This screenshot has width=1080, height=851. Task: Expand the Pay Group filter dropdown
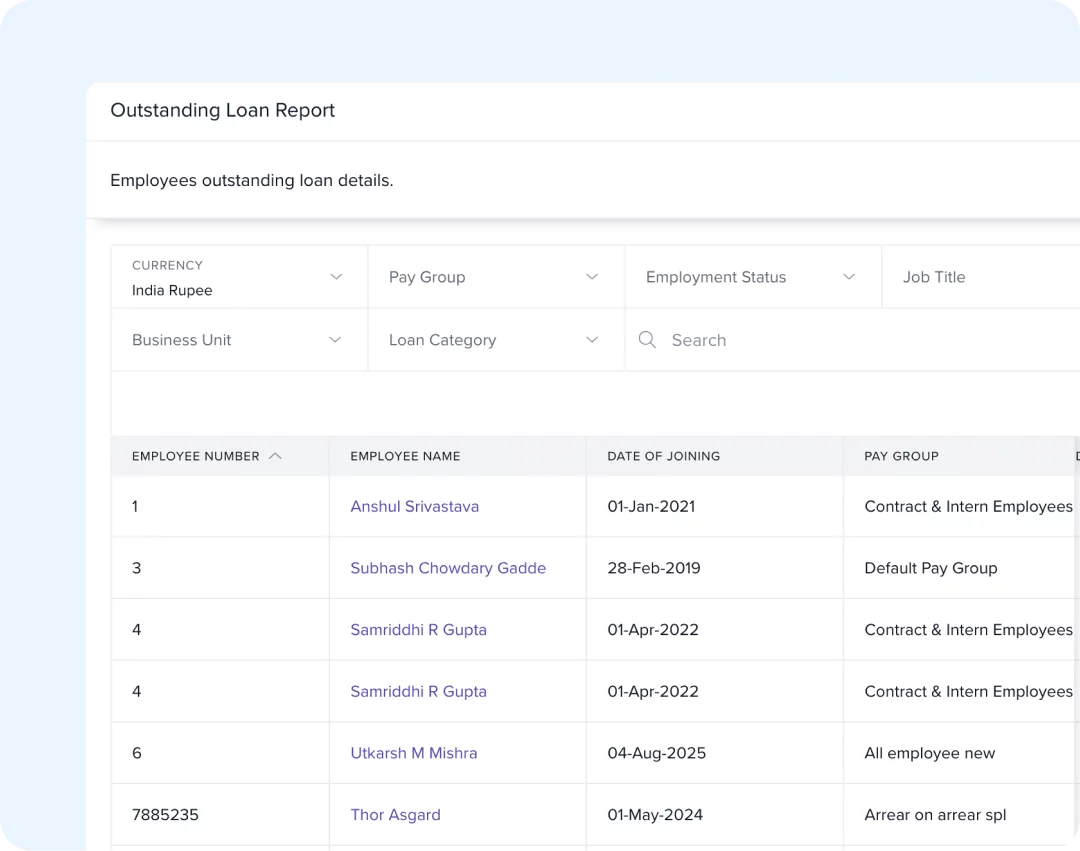point(496,277)
